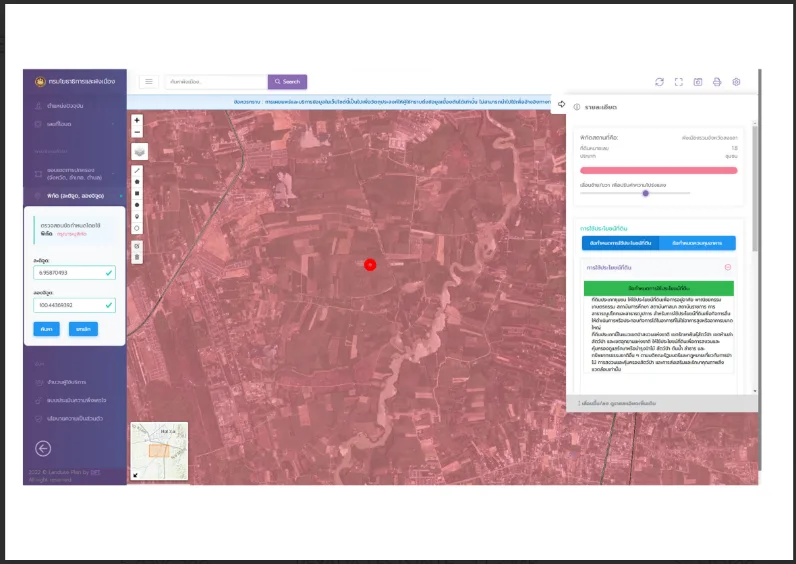Click the print icon
Screen dimensions: 796x564
[717, 82]
